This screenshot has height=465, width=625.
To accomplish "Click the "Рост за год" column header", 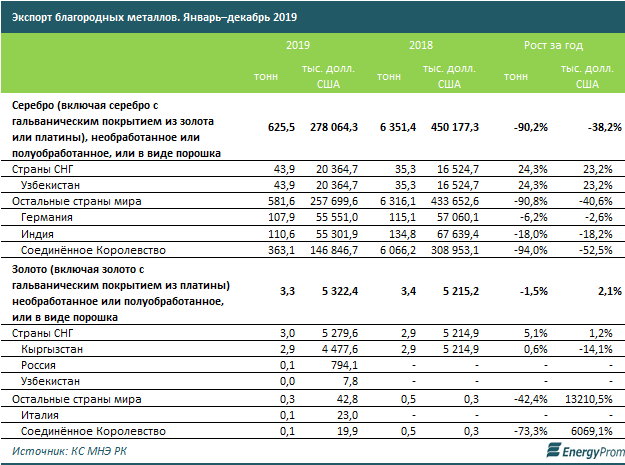I will [553, 47].
